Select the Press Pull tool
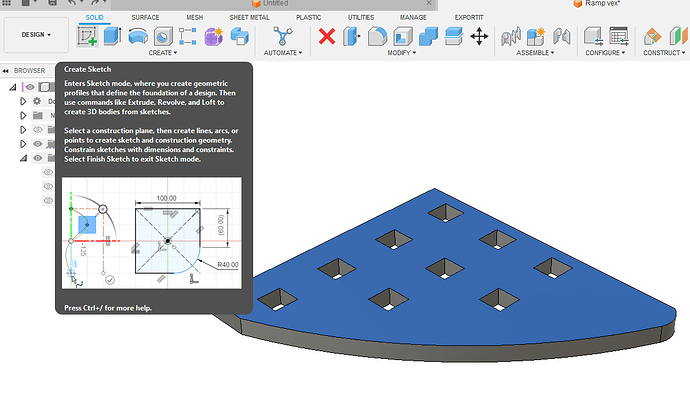This screenshot has width=690, height=405. 351,37
